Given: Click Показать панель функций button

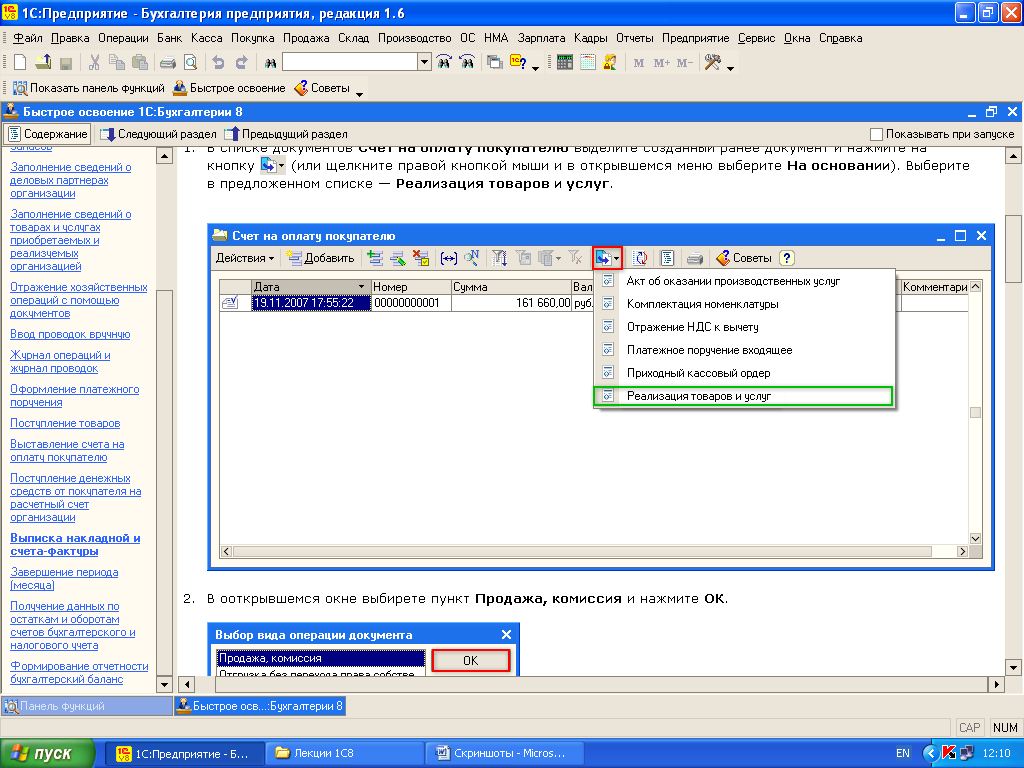Looking at the screenshot, I should pyautogui.click(x=89, y=88).
